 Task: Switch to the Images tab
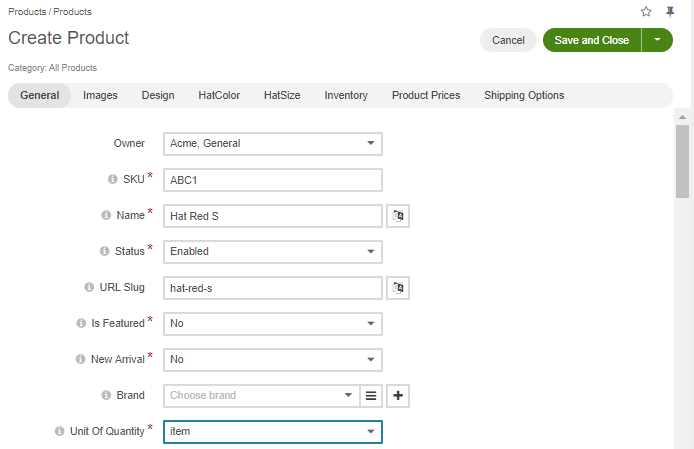tap(100, 96)
